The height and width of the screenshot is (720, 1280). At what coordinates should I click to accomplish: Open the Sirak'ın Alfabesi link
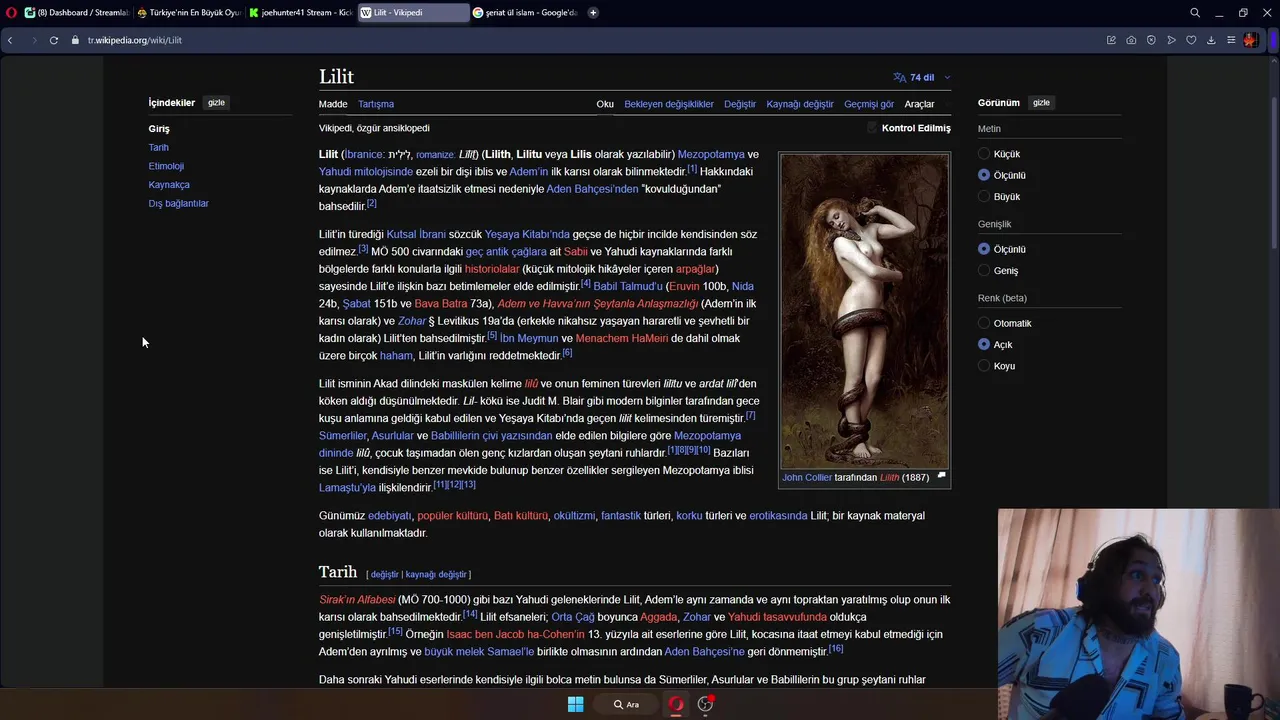tap(357, 600)
